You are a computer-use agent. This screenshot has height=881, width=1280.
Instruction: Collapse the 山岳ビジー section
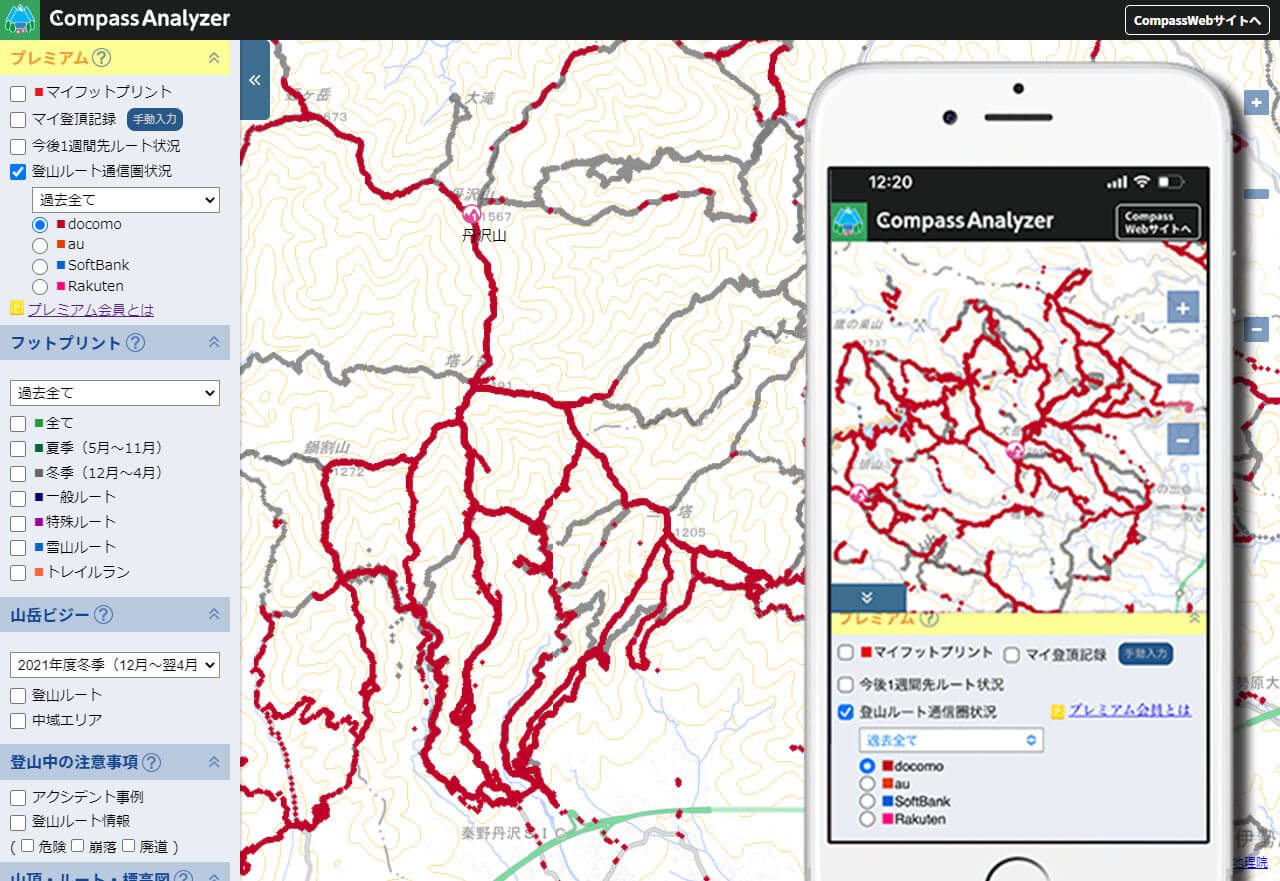(214, 614)
